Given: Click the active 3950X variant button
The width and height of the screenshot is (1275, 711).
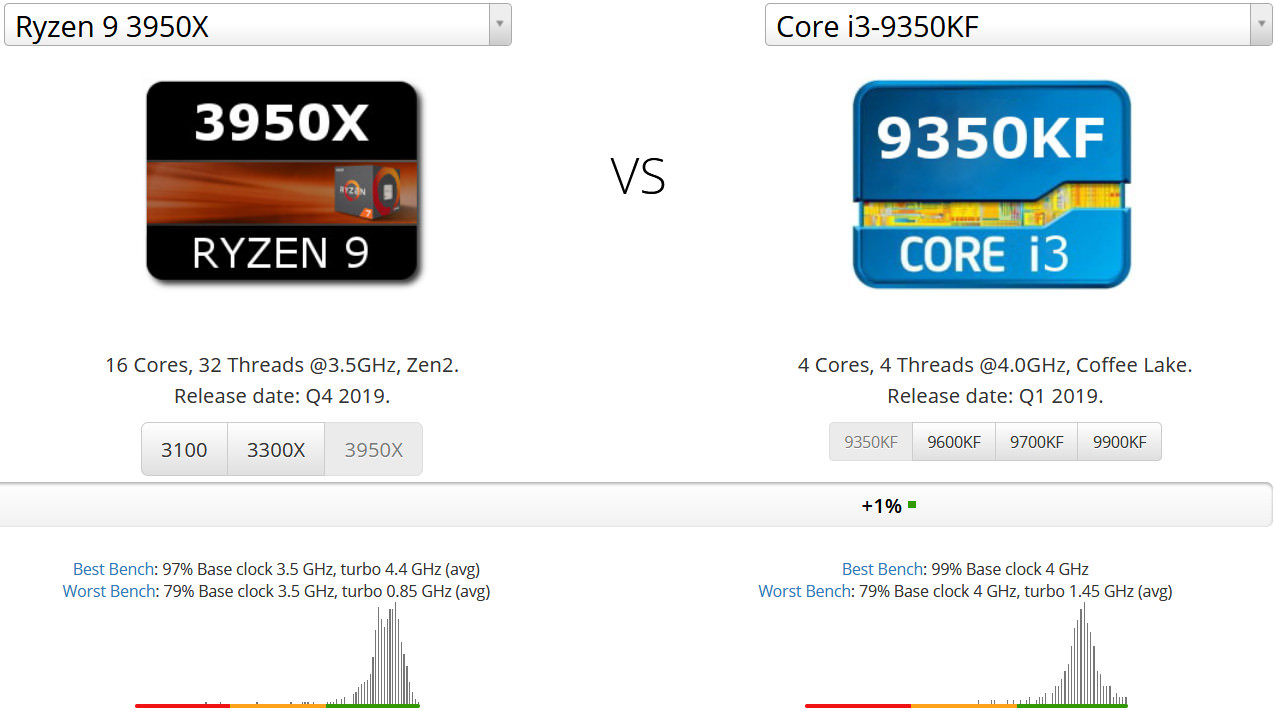Looking at the screenshot, I should click(x=373, y=449).
